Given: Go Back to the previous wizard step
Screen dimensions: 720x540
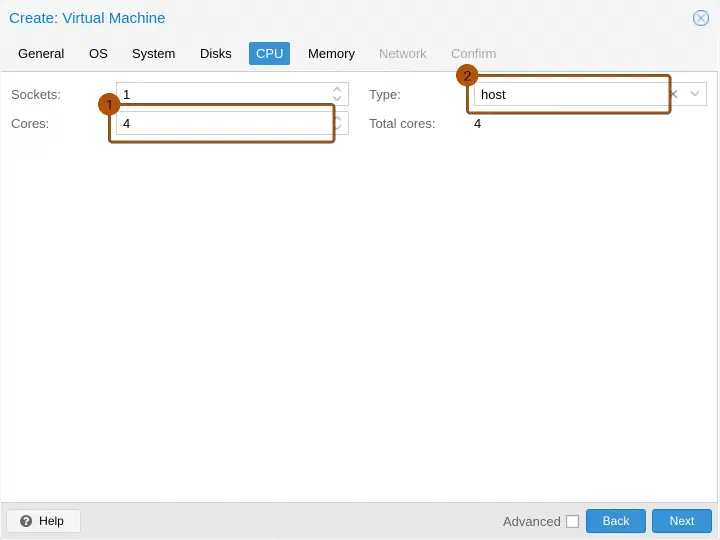Looking at the screenshot, I should point(616,521).
